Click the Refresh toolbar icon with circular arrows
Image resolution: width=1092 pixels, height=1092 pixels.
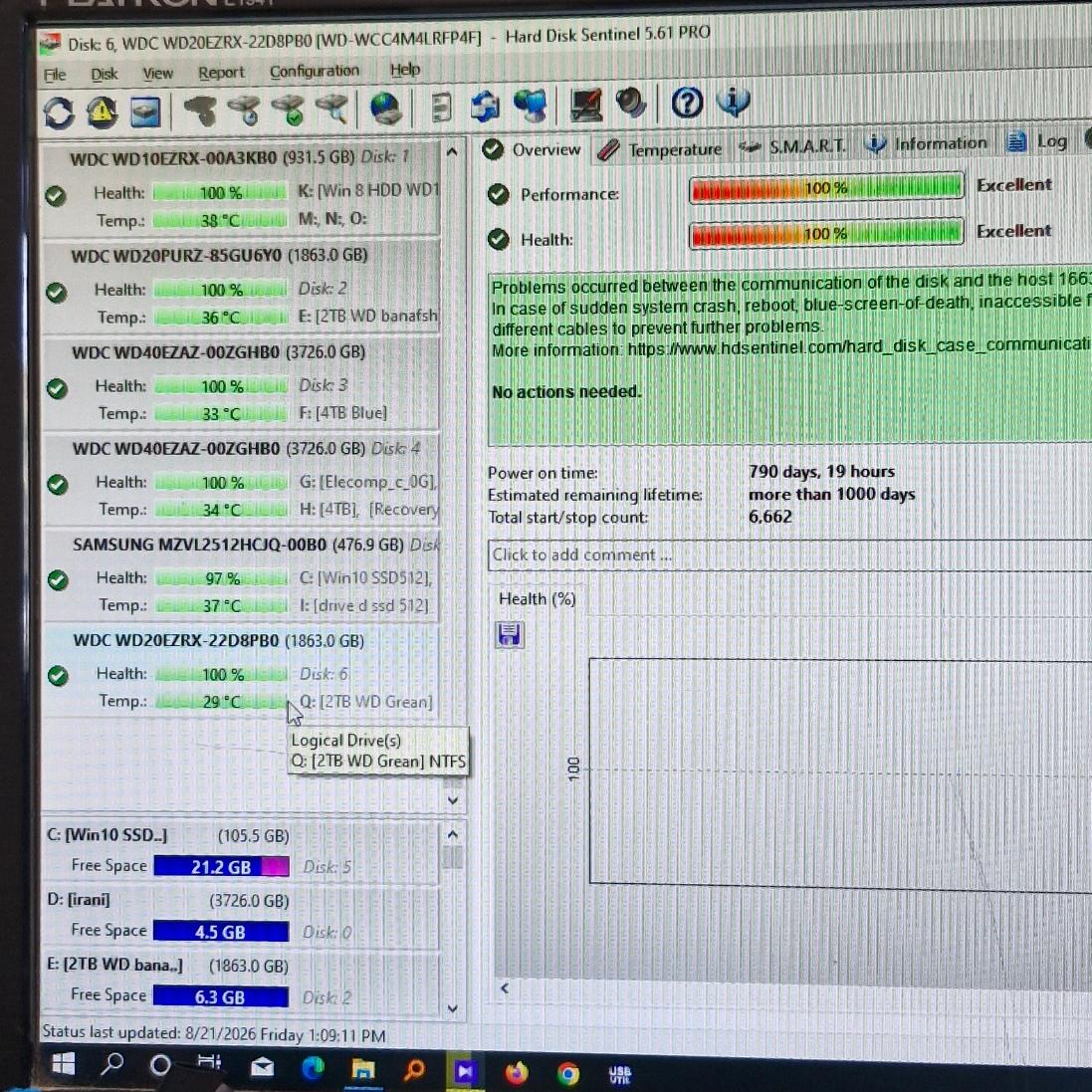[59, 112]
